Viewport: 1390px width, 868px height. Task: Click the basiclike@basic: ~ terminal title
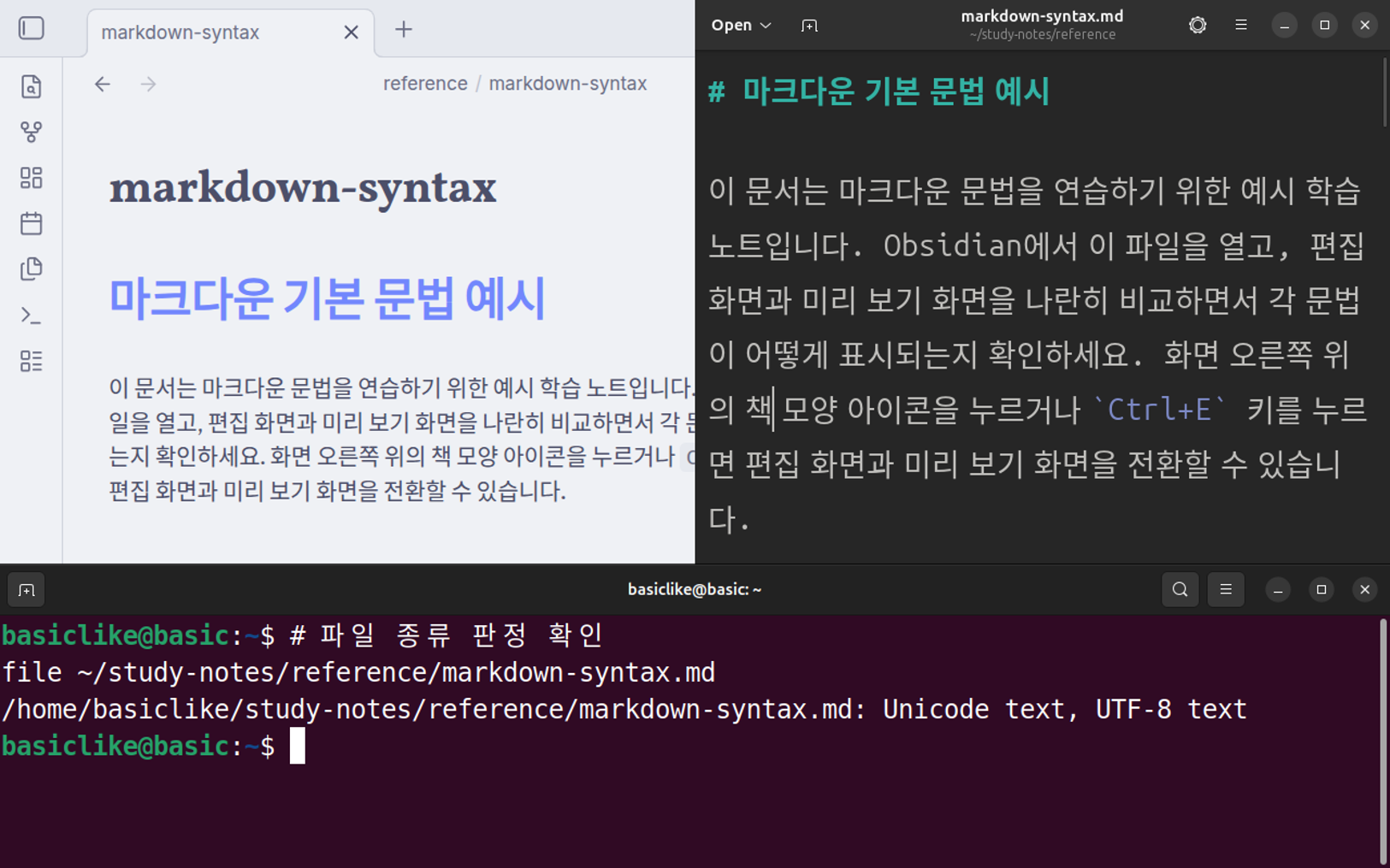tap(695, 590)
